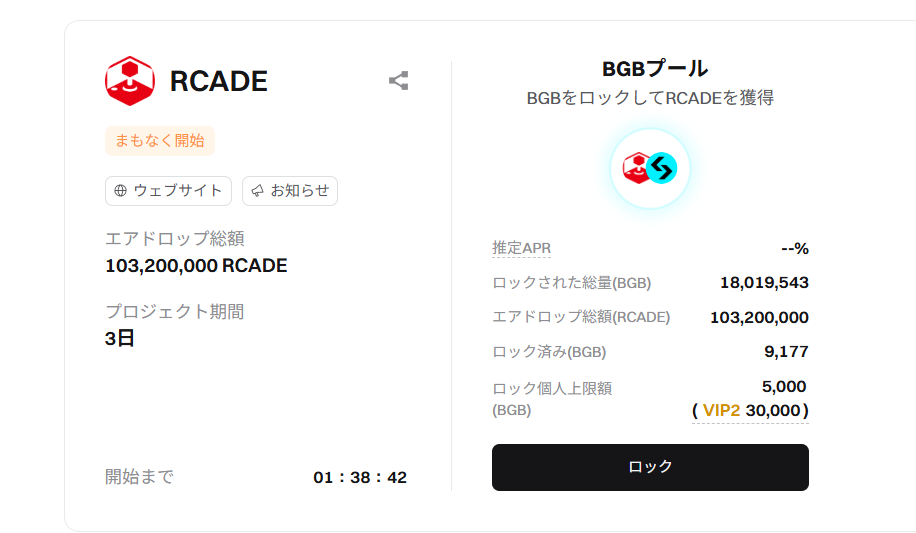Open the ウェブサイト website link

point(168,191)
